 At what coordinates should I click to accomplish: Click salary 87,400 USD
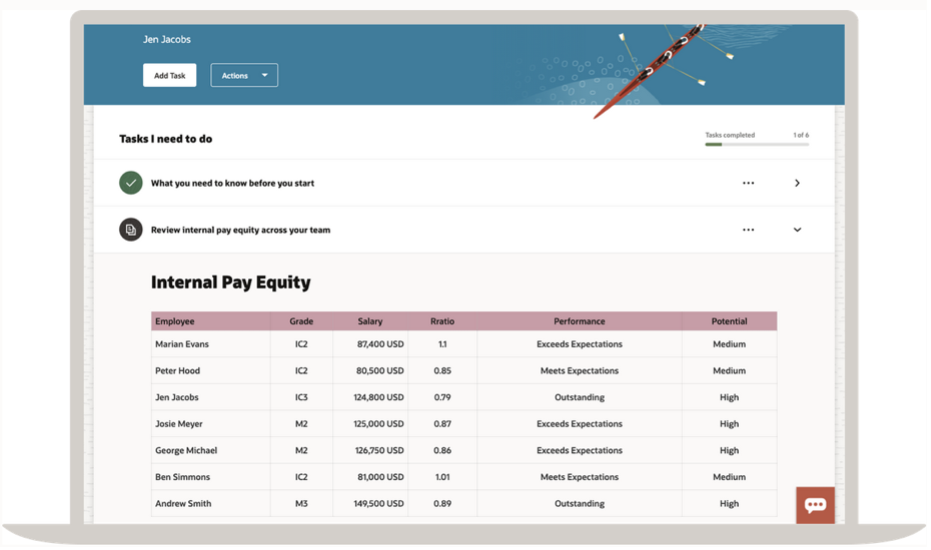[x=380, y=344]
